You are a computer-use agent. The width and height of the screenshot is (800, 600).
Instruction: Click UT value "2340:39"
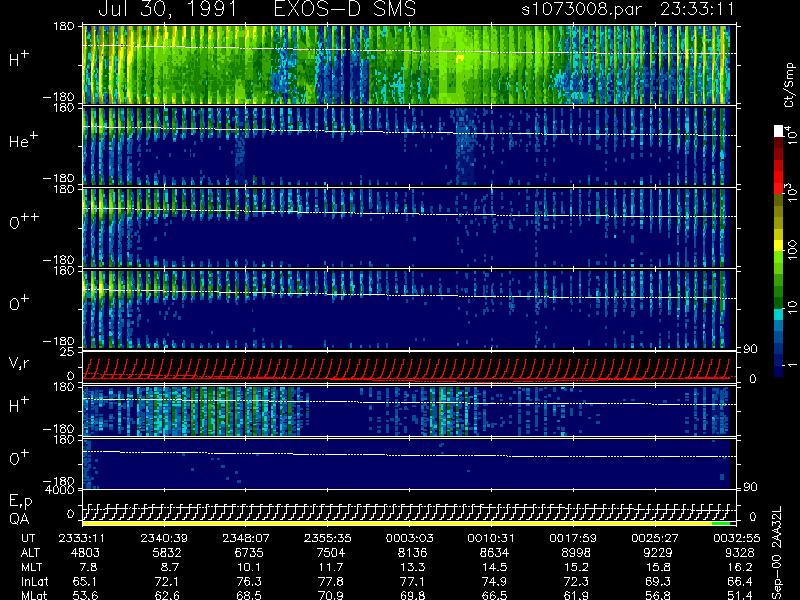(164, 538)
